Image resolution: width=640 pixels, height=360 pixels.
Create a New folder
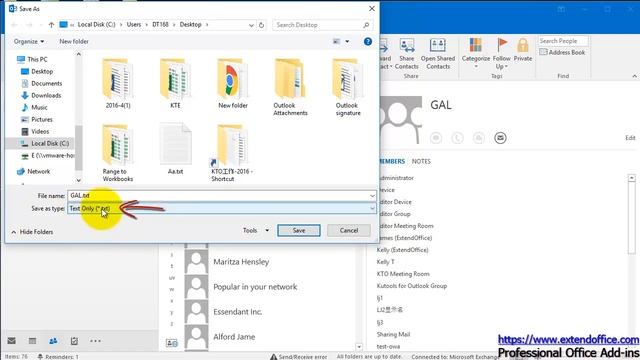point(74,42)
